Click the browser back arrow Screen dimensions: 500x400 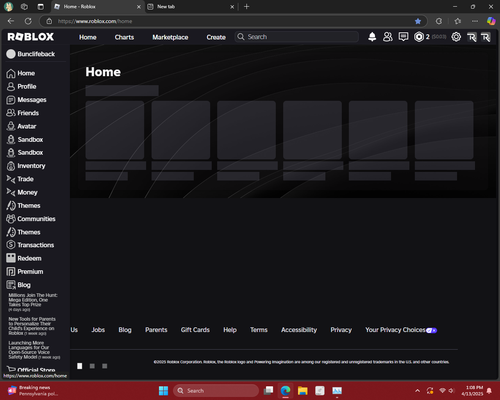[x=11, y=21]
